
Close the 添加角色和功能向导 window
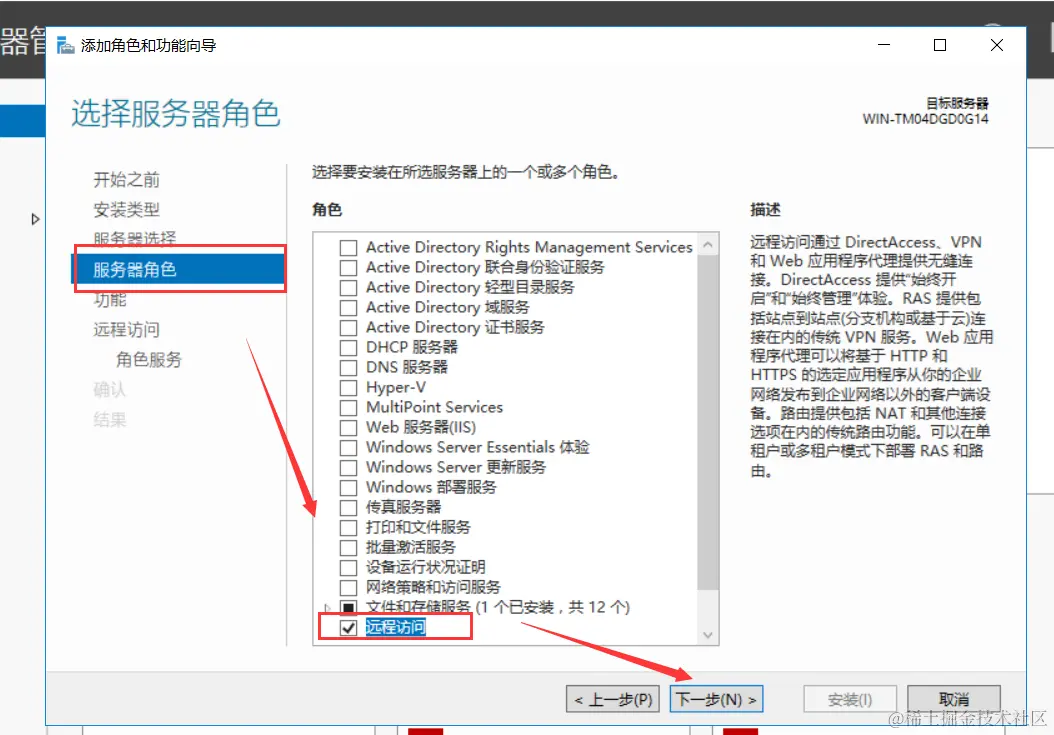[x=997, y=45]
